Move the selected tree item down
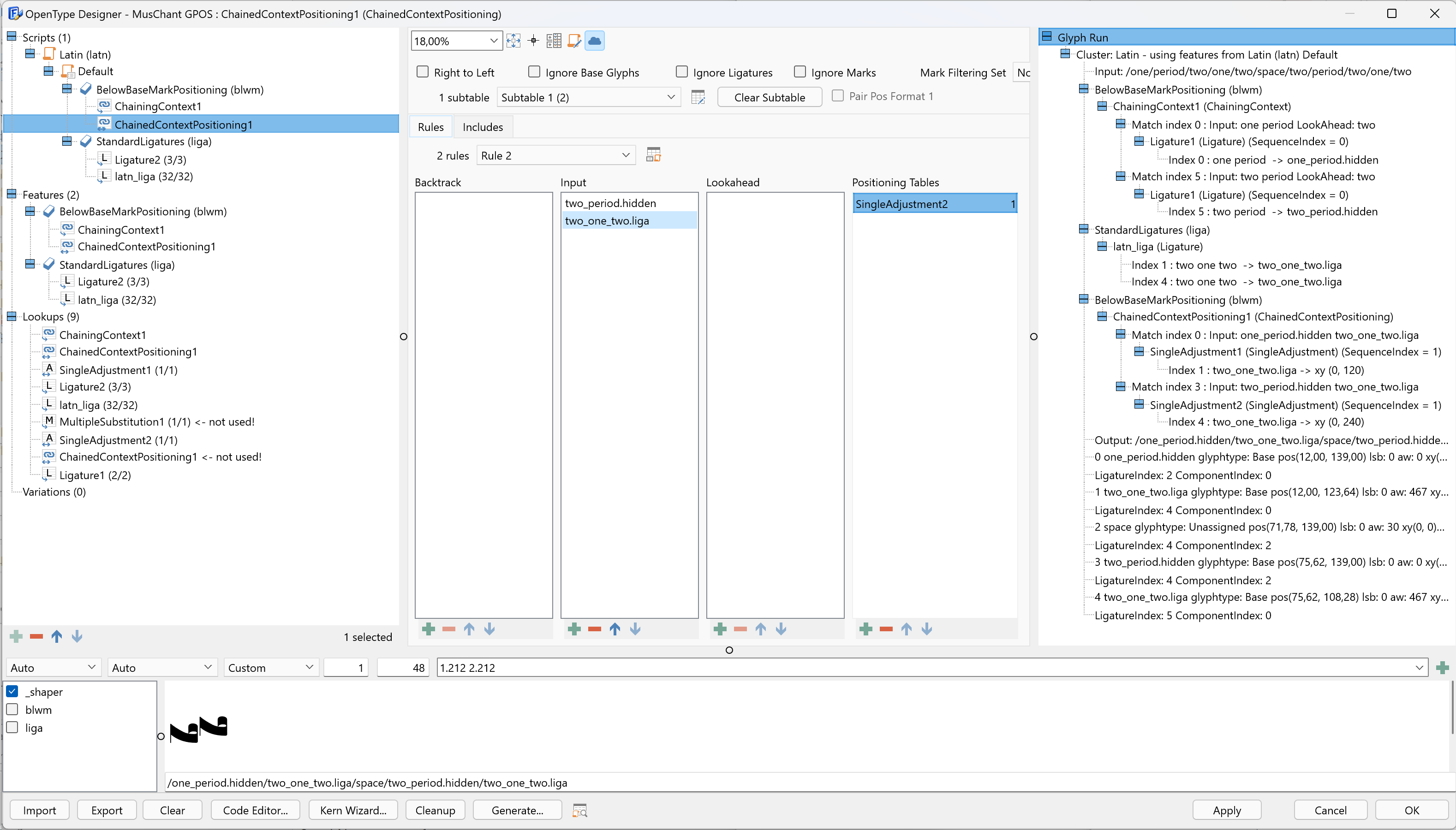The height and width of the screenshot is (830, 1456). coord(77,636)
